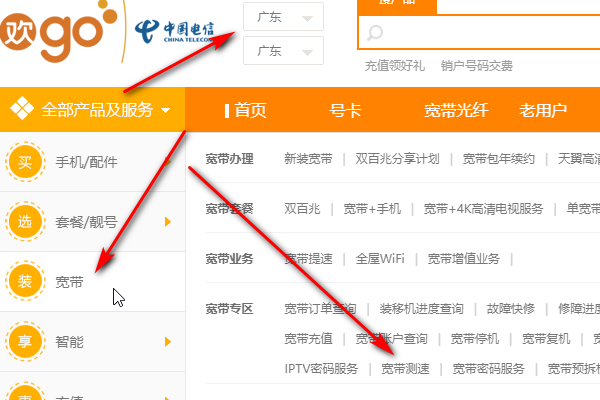The width and height of the screenshot is (600, 400).
Task: Open 宽带提速 link
Action: coord(308,259)
